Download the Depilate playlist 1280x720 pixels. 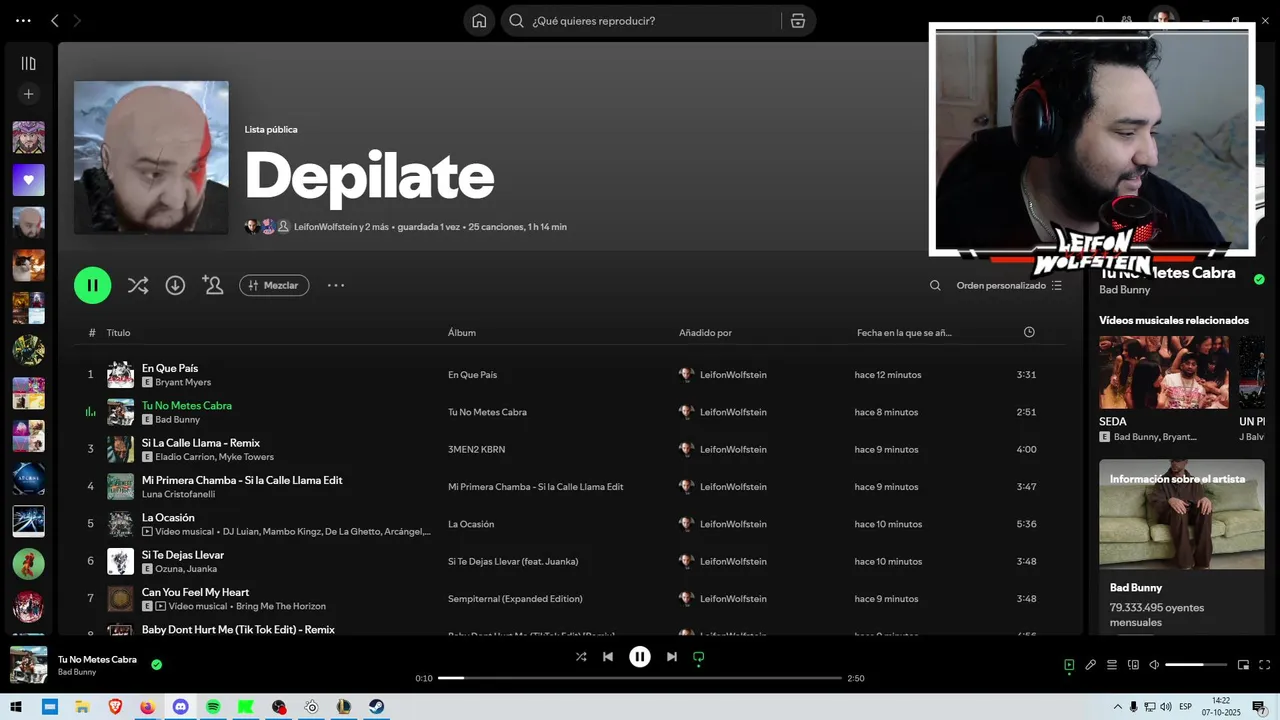tap(175, 285)
